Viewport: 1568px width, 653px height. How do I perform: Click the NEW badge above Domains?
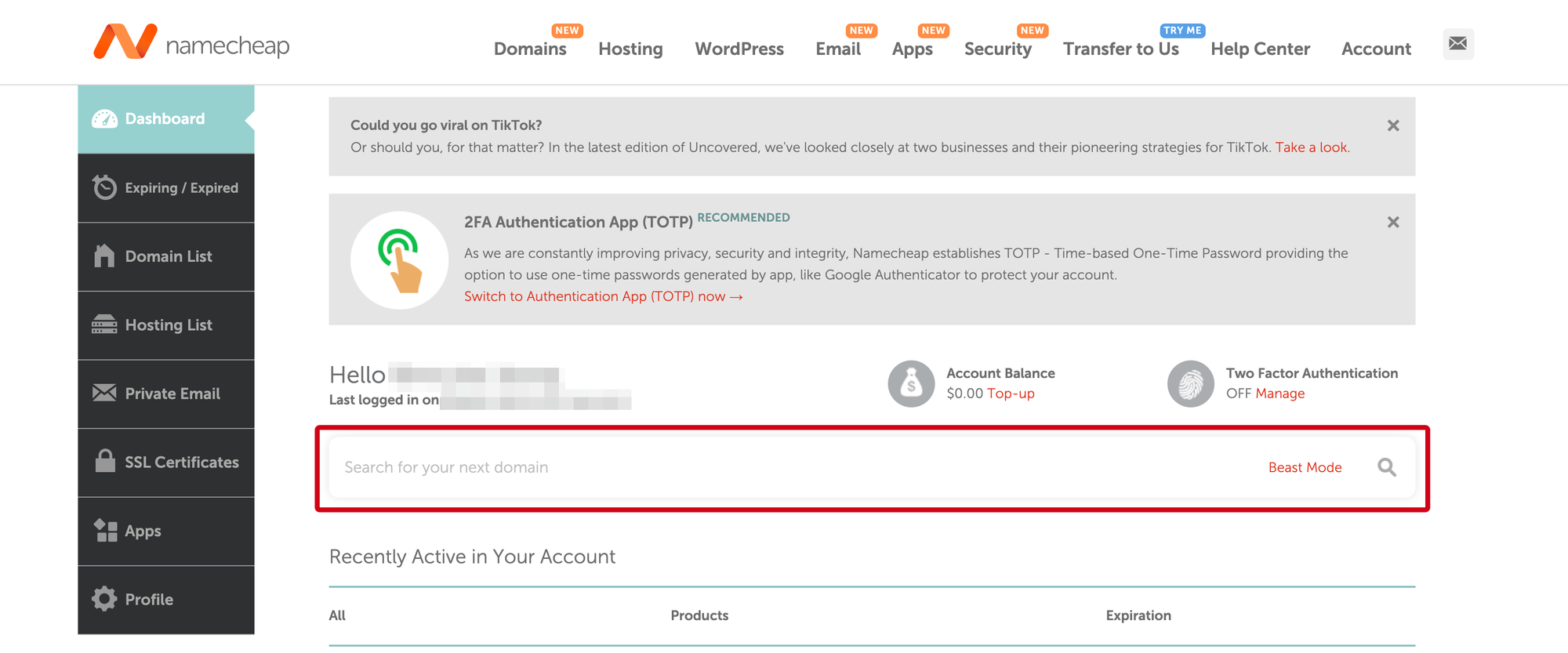(567, 30)
